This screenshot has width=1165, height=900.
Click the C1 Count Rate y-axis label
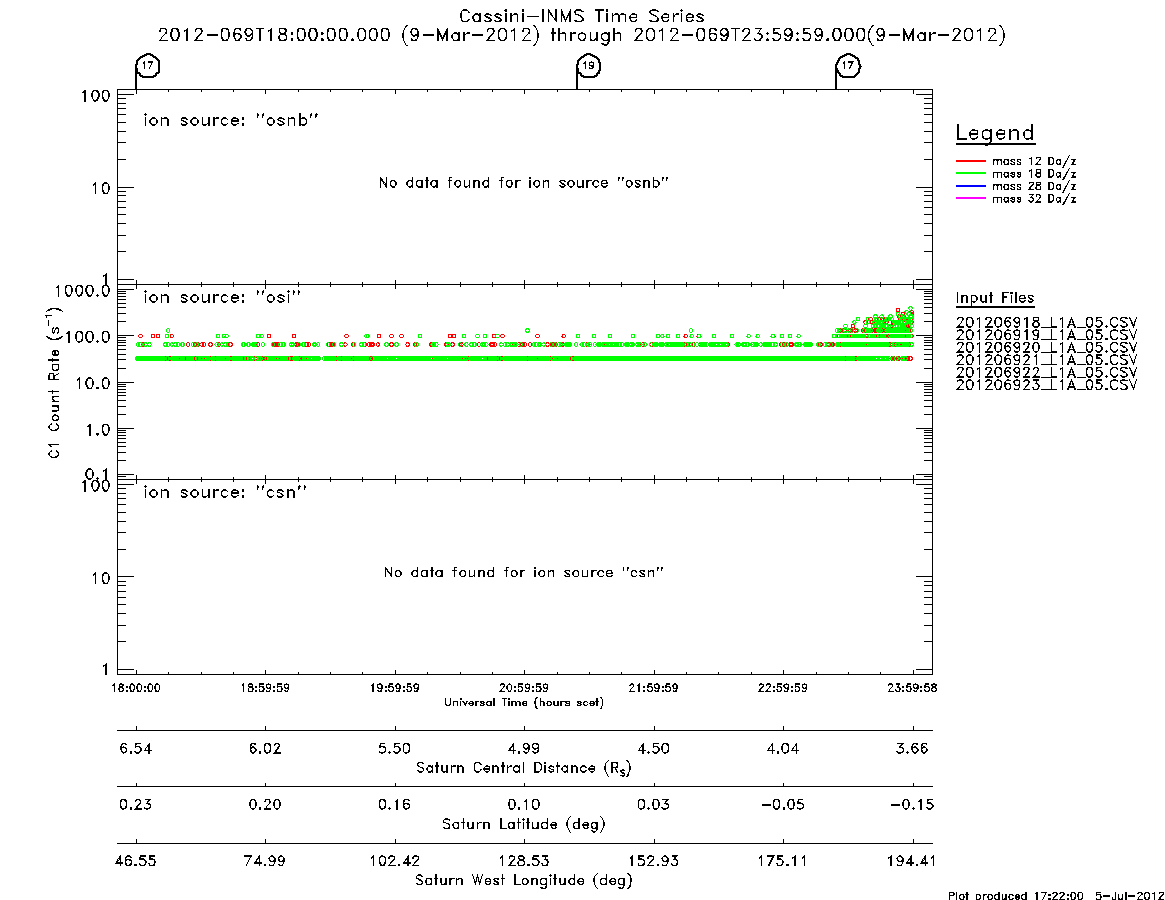[x=54, y=384]
